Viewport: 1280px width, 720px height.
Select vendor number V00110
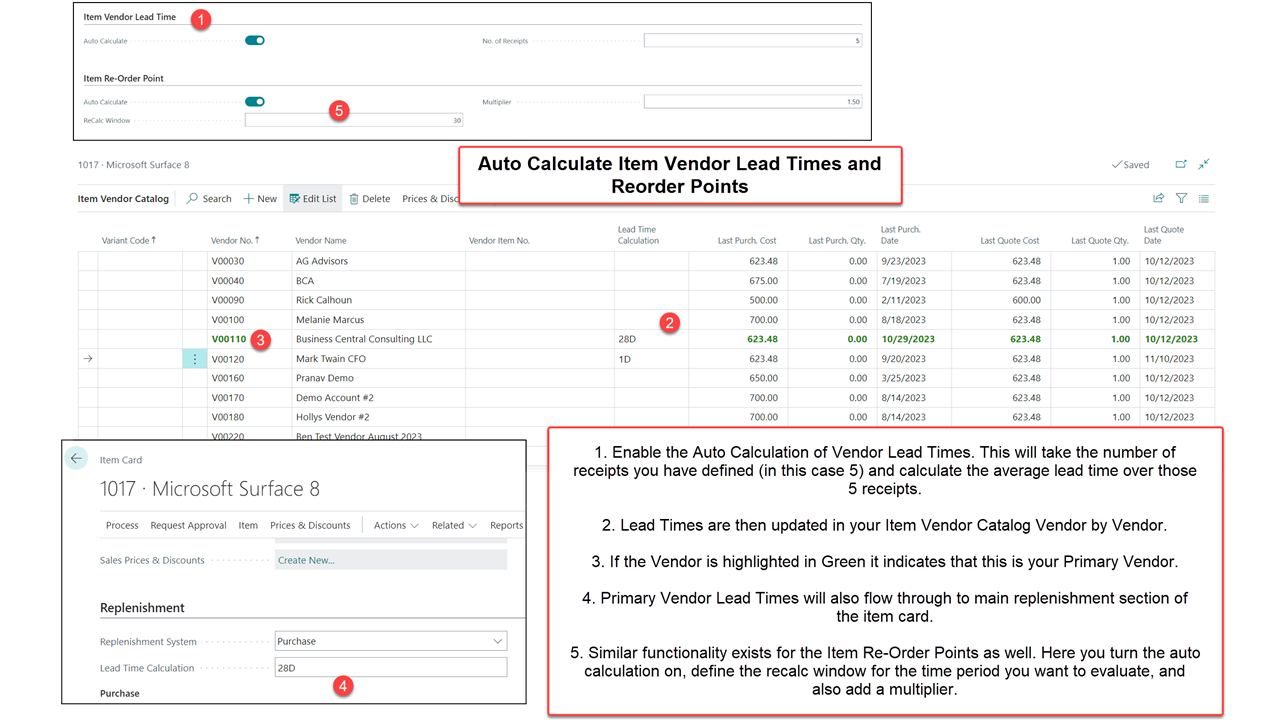point(228,339)
